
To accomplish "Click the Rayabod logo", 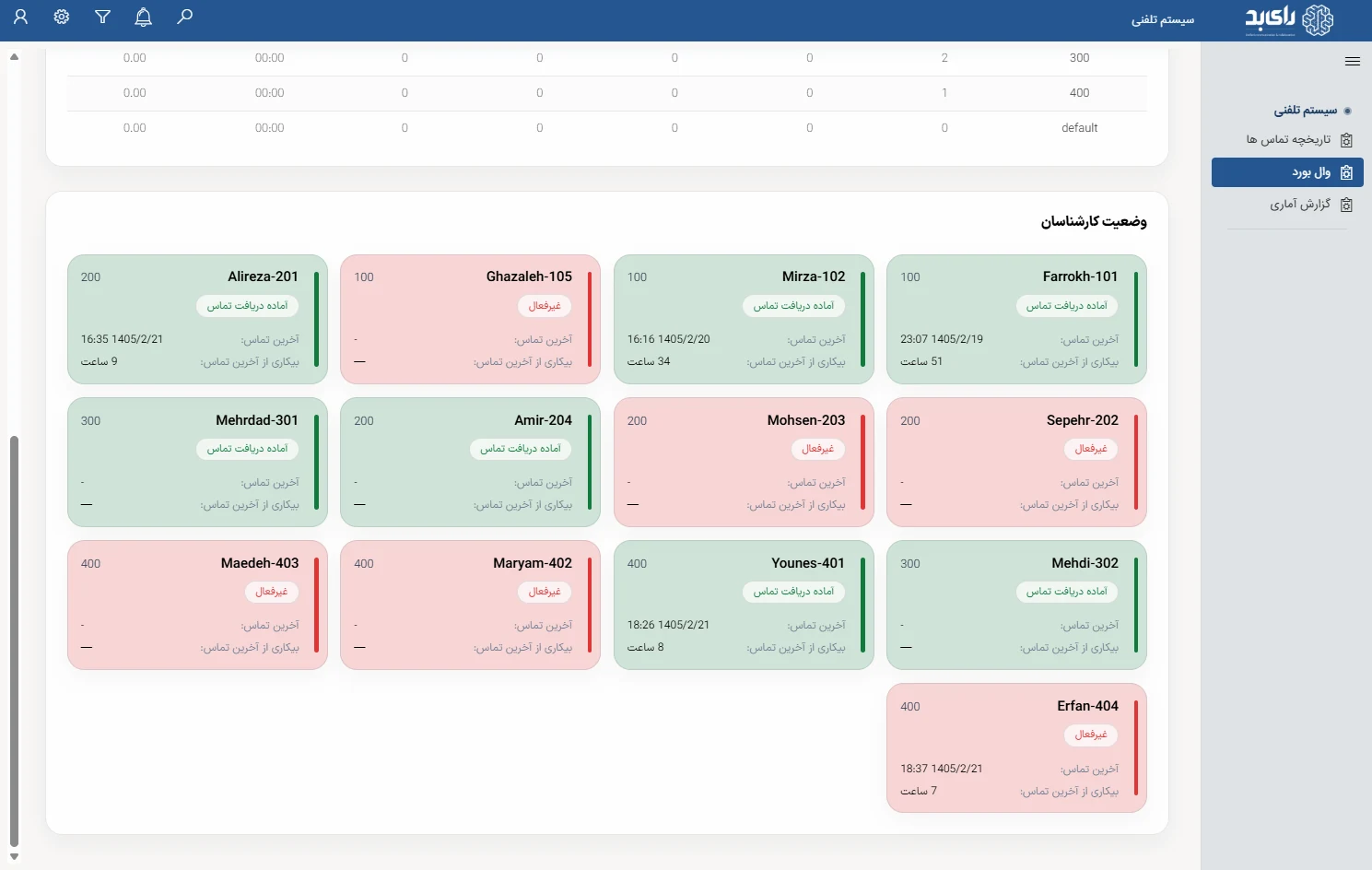I will pos(1289,19).
